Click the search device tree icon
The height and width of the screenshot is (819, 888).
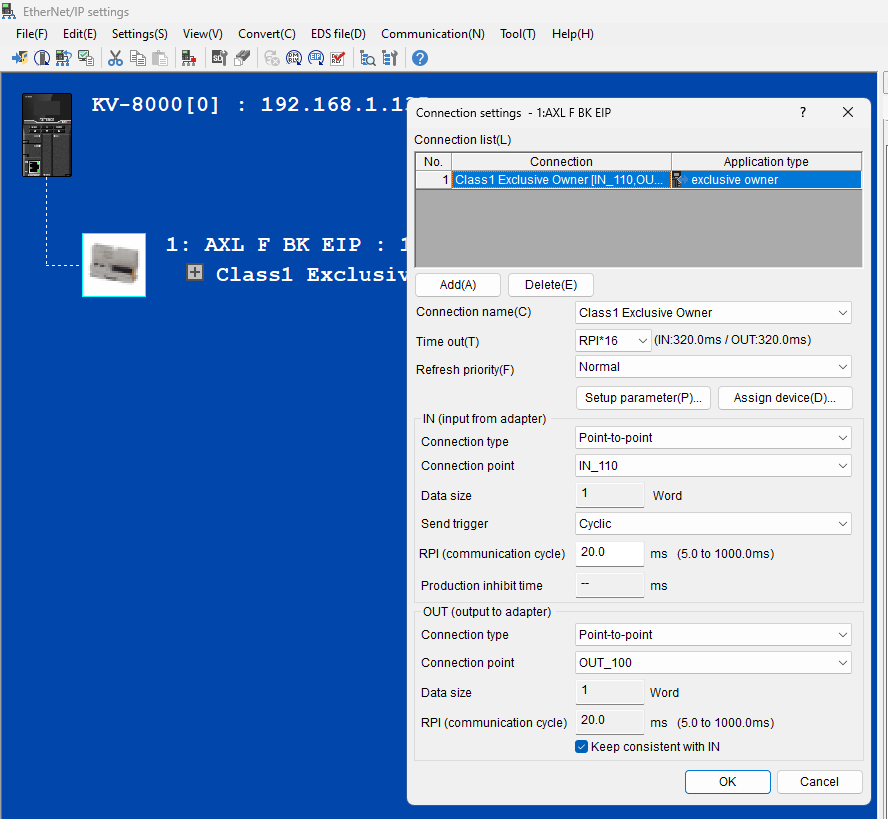(368, 58)
